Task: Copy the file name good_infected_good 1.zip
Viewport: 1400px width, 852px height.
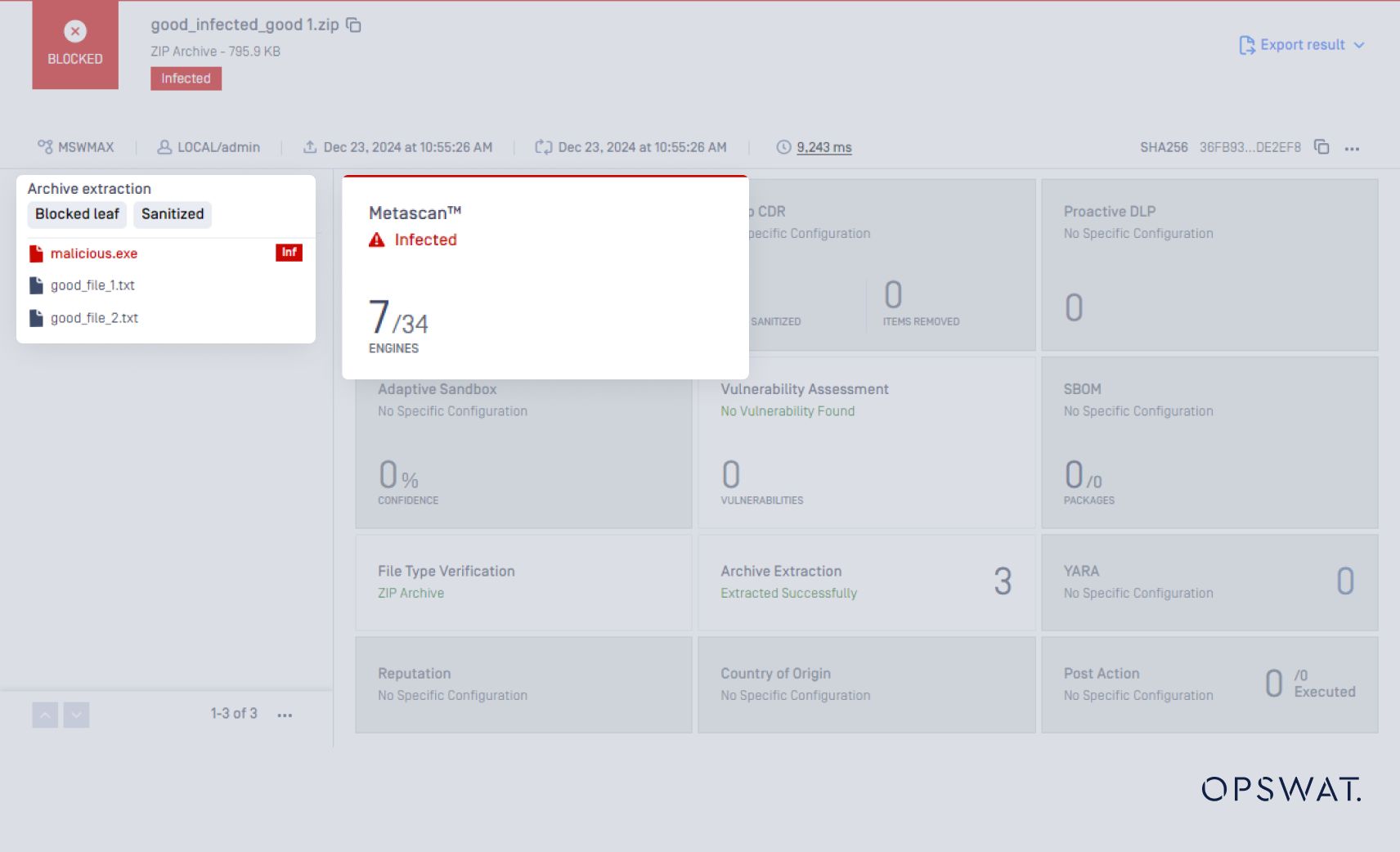Action: pyautogui.click(x=353, y=25)
